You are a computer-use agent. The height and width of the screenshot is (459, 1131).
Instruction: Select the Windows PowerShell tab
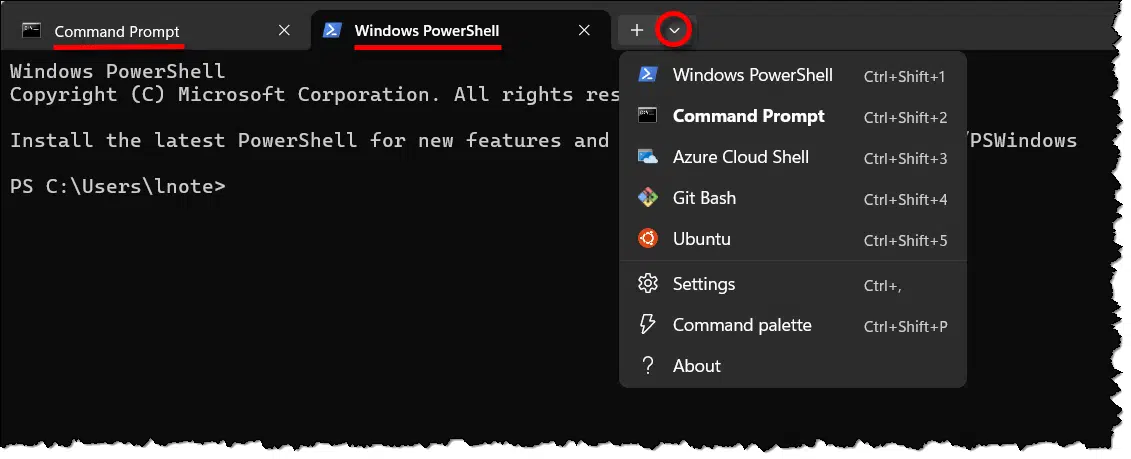427,32
